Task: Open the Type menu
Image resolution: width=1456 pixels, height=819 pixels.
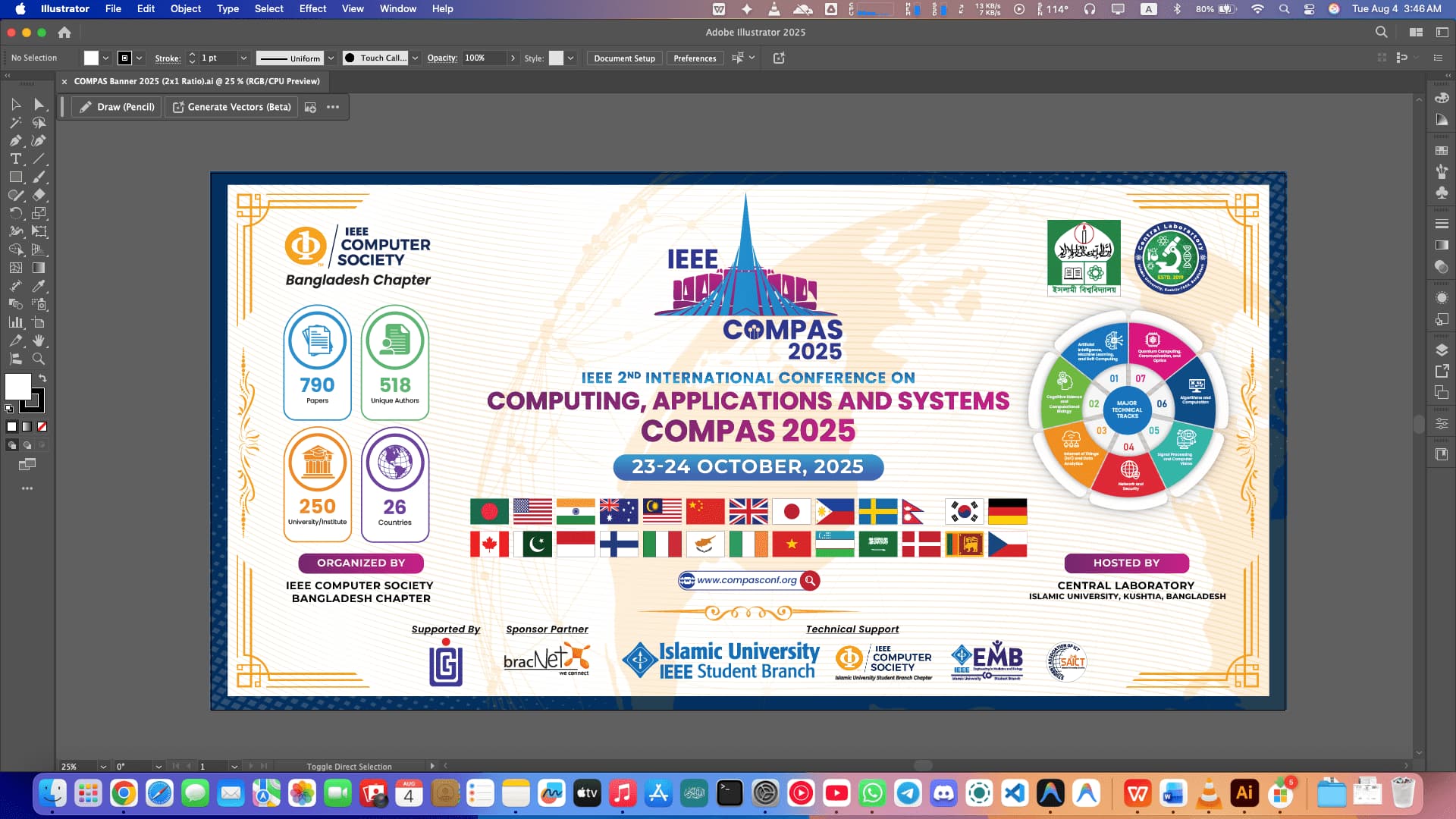Action: (227, 9)
